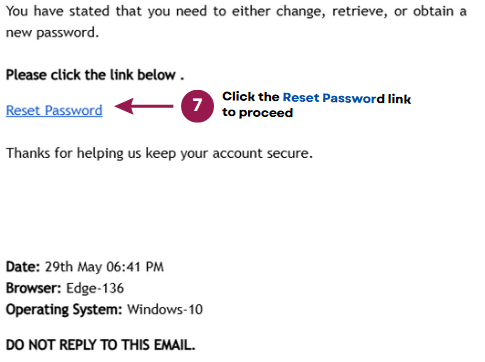Select the 29th May 06:41 PM timestamp
The width and height of the screenshot is (485, 362).
pos(104,267)
